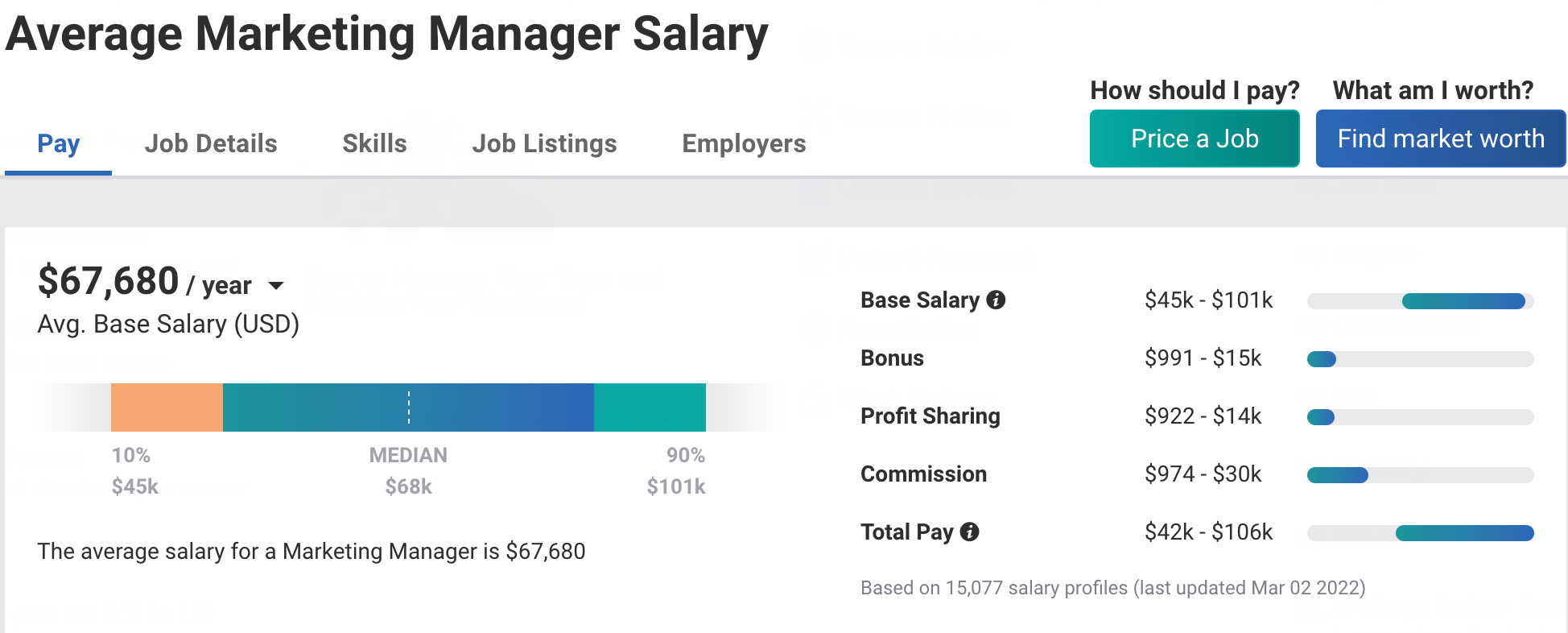Click the Bonus range bar

tap(1420, 359)
